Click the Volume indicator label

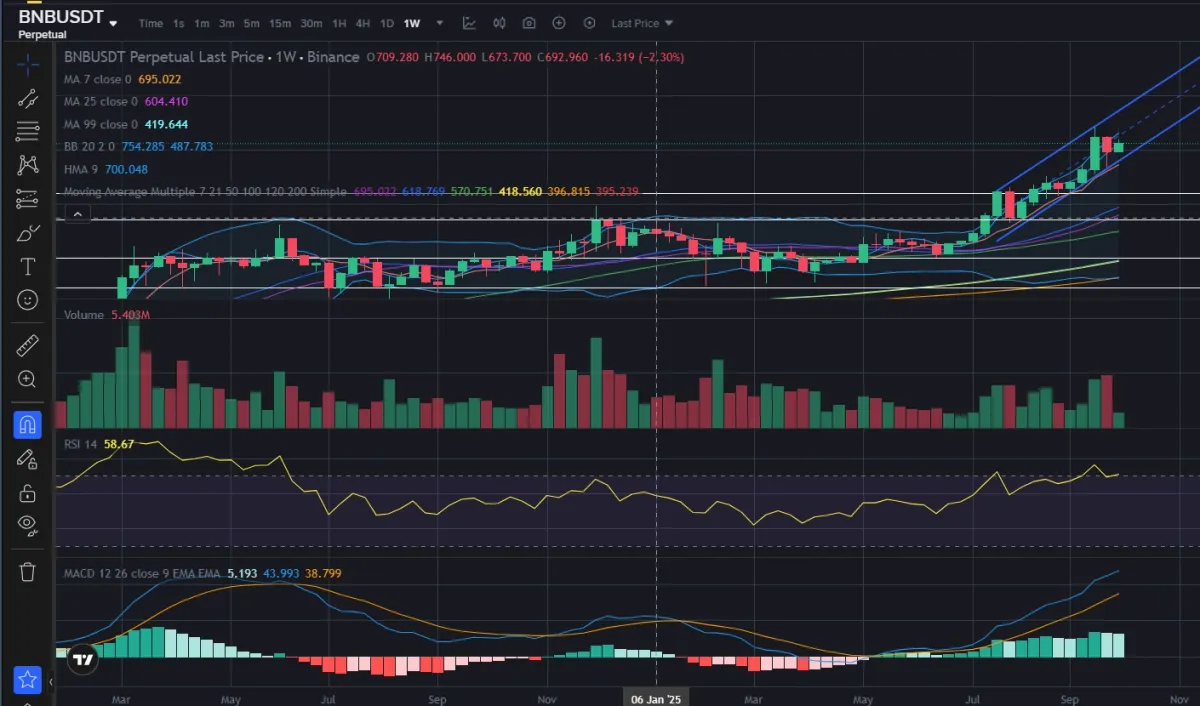(x=83, y=315)
